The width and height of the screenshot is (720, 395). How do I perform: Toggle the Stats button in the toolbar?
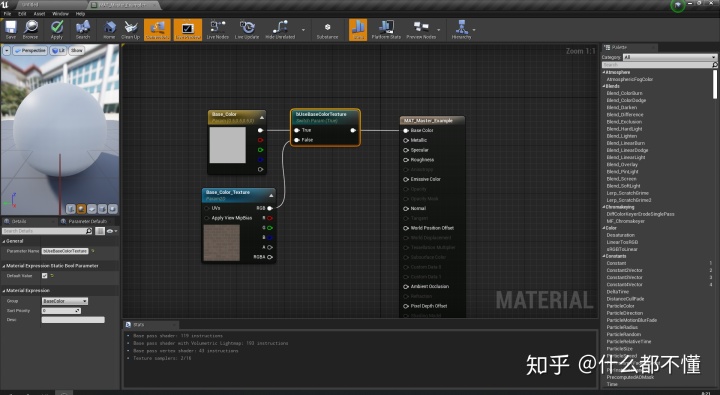[x=358, y=29]
